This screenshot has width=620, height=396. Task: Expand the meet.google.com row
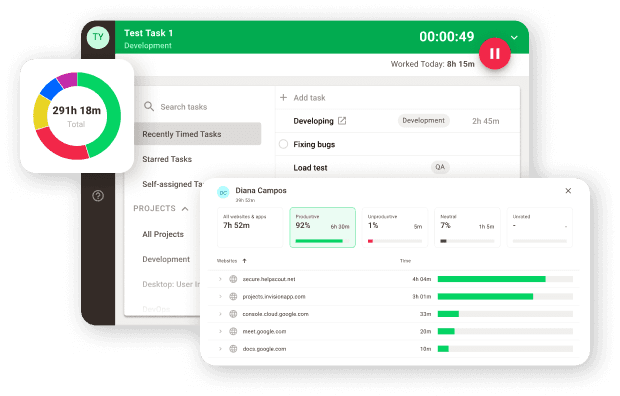point(220,331)
